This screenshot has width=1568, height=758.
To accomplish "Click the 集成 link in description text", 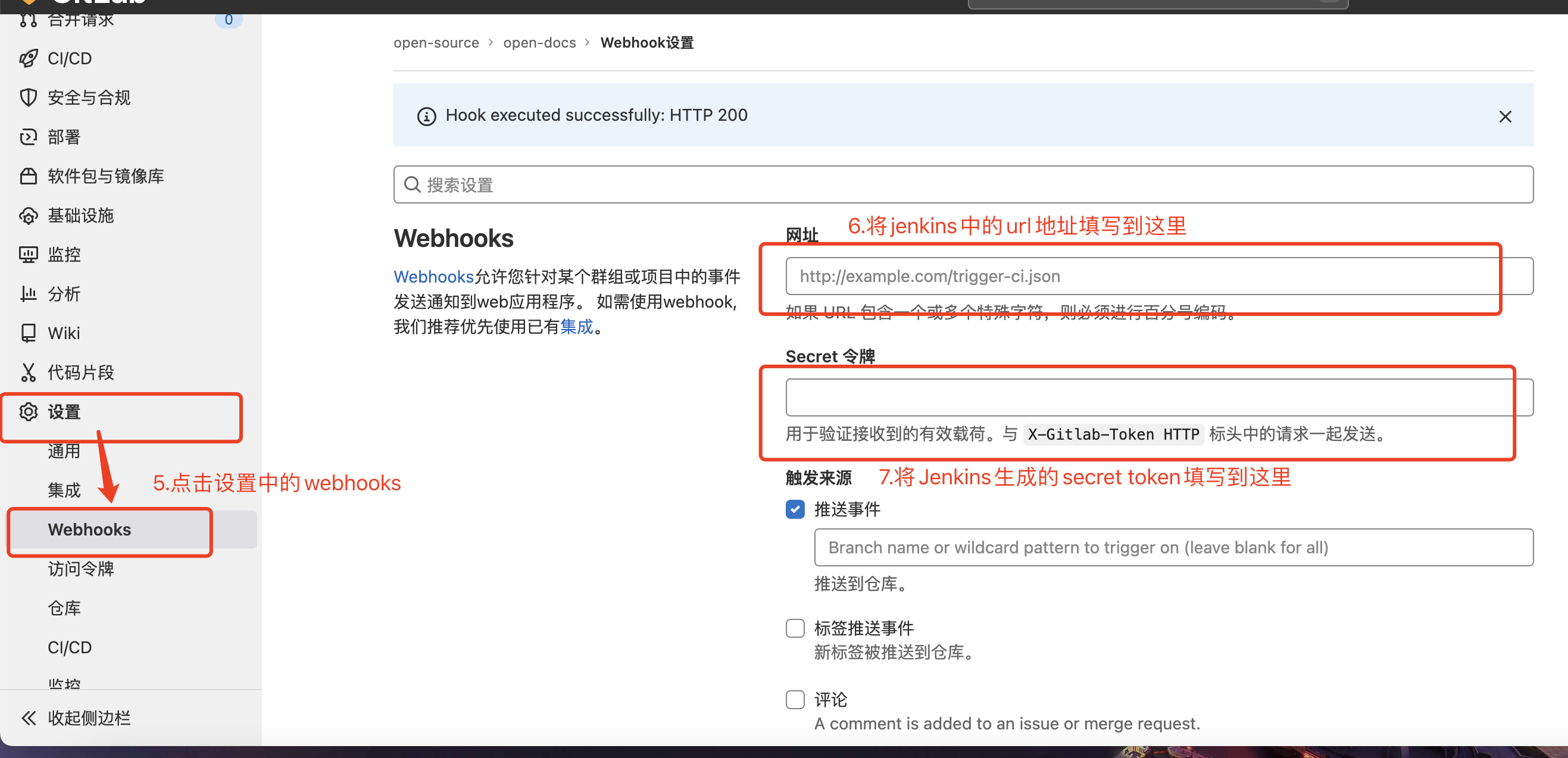I will [x=576, y=327].
